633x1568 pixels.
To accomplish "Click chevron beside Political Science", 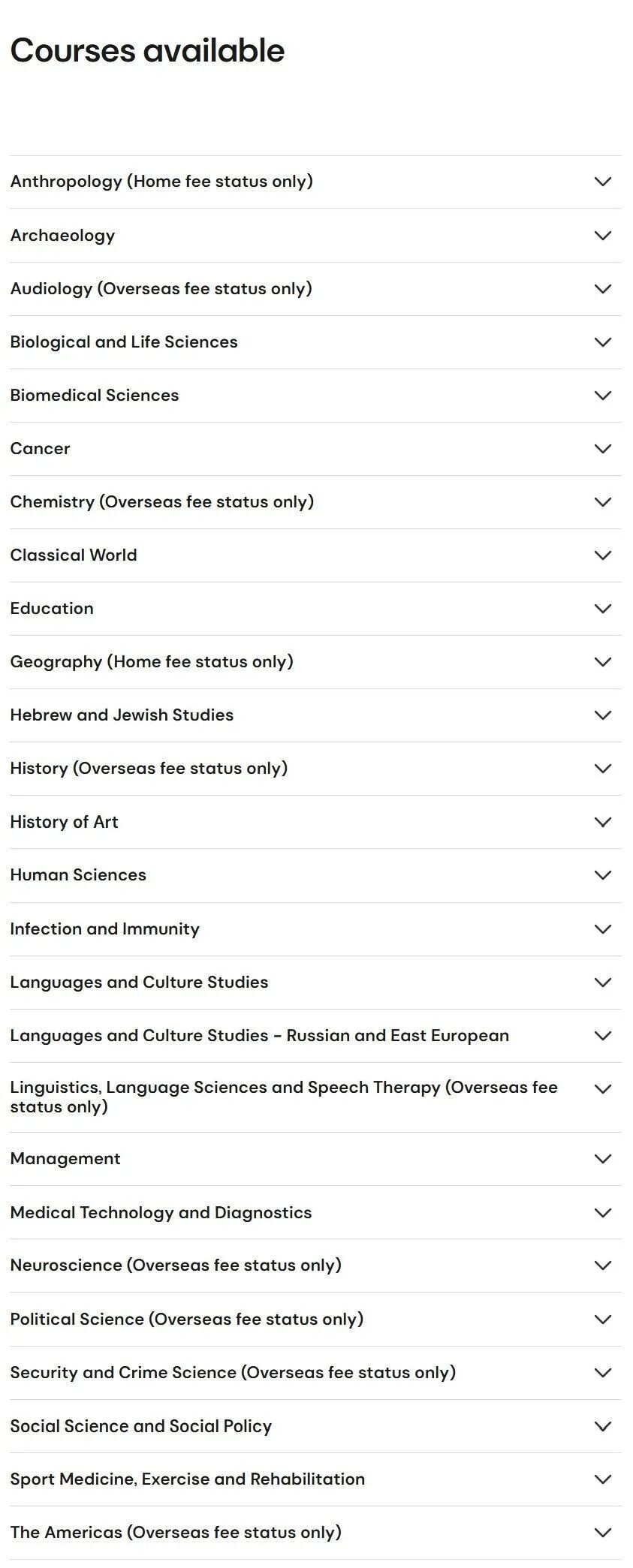I will tap(602, 1320).
